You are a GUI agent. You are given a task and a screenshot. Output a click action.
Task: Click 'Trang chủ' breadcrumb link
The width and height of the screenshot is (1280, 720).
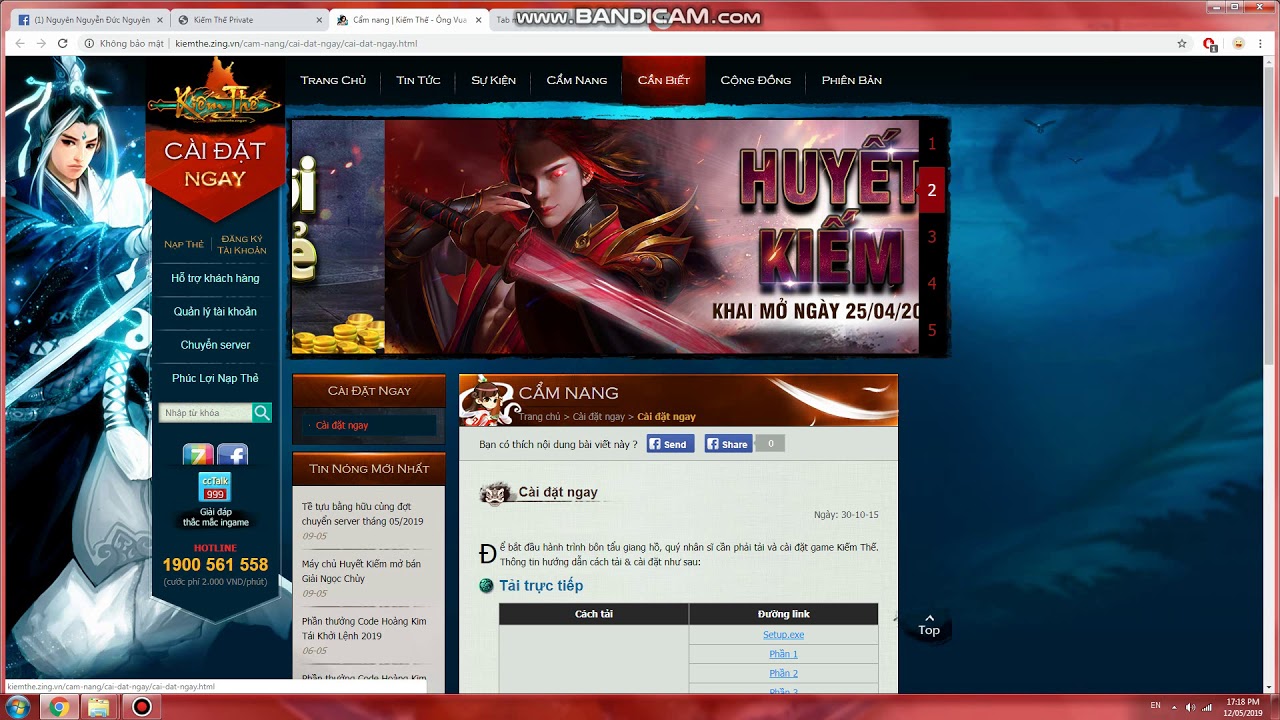539,417
